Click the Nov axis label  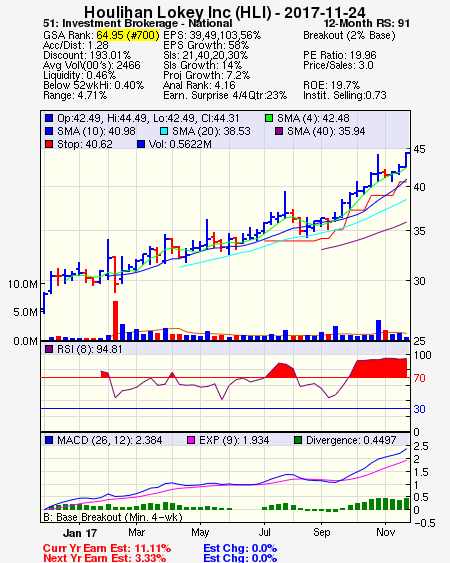pyautogui.click(x=385, y=532)
